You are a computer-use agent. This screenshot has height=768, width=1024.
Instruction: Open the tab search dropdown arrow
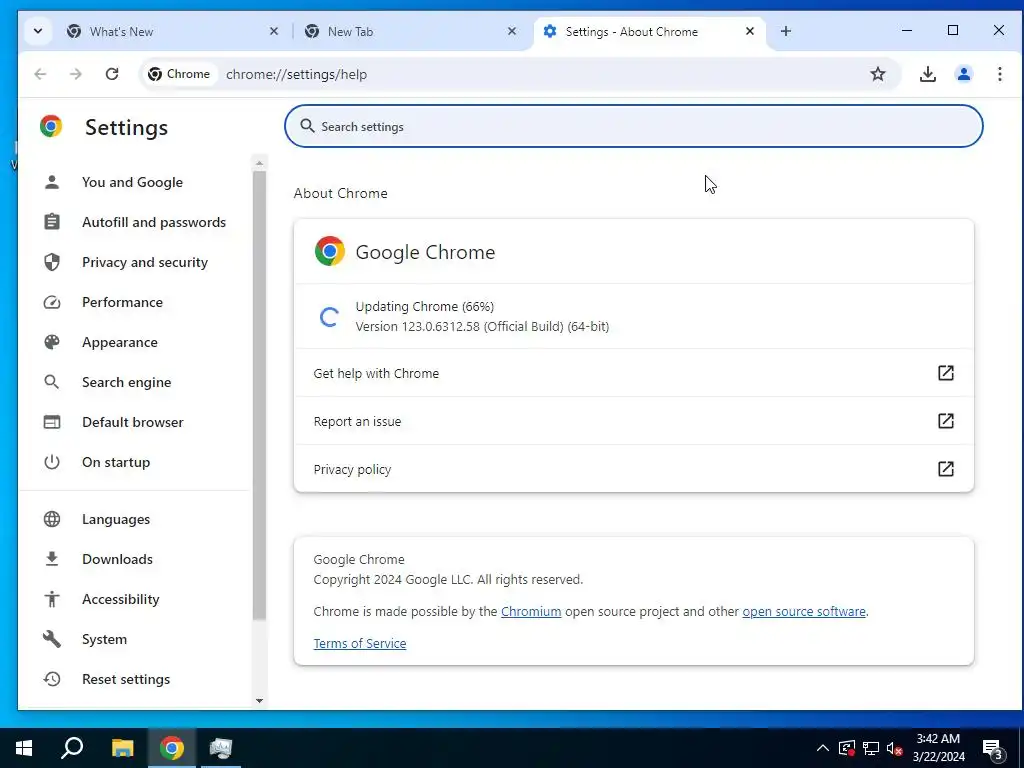tap(38, 31)
